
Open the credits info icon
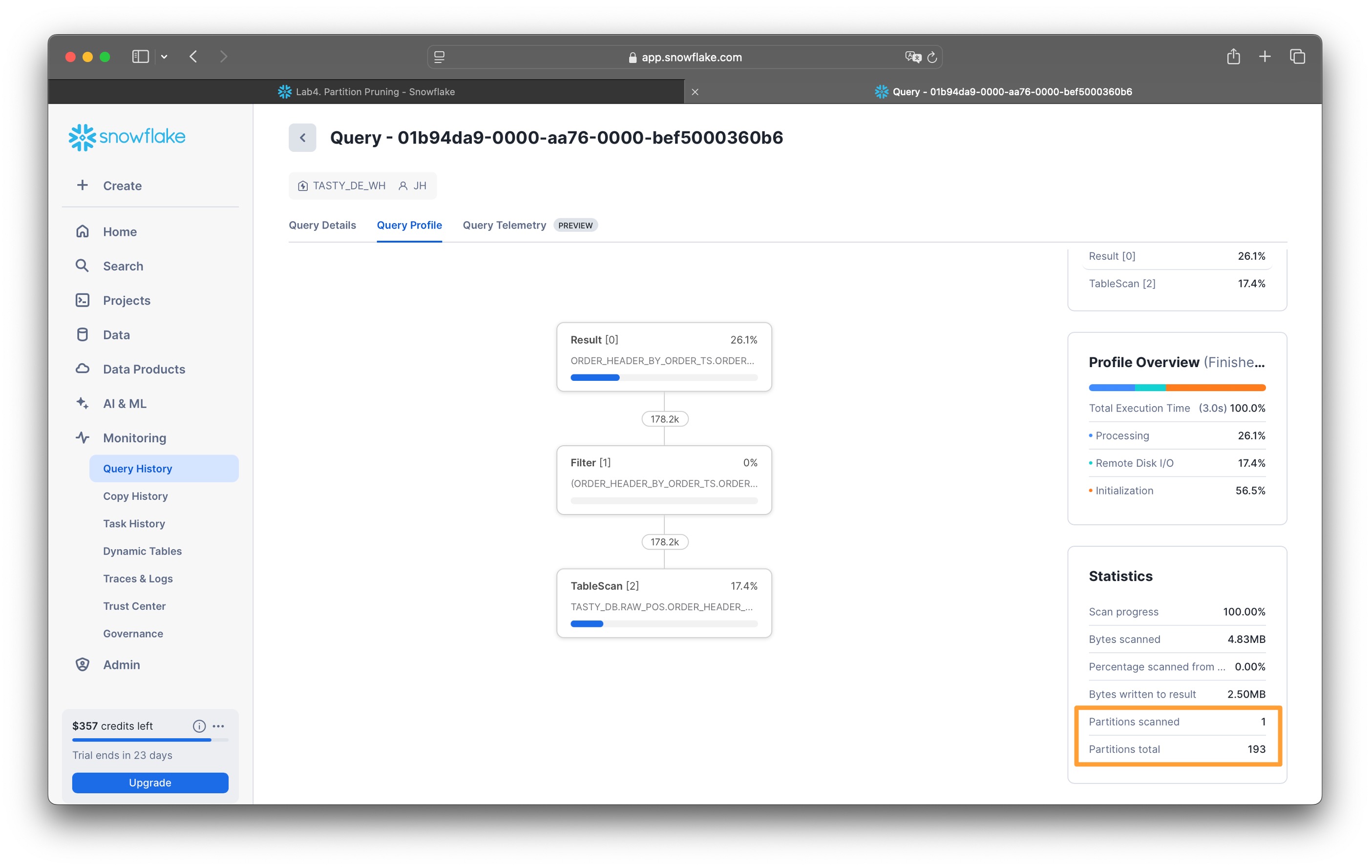click(x=199, y=725)
